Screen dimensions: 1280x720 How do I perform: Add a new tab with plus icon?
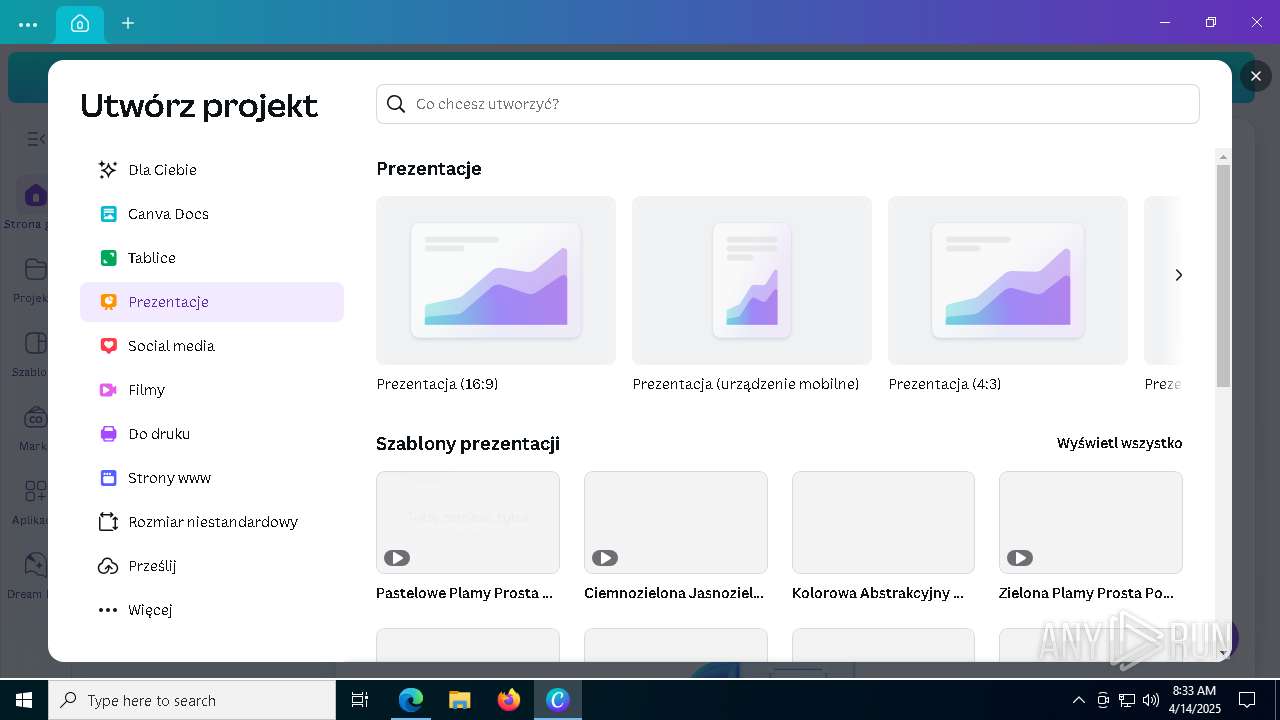[x=128, y=23]
